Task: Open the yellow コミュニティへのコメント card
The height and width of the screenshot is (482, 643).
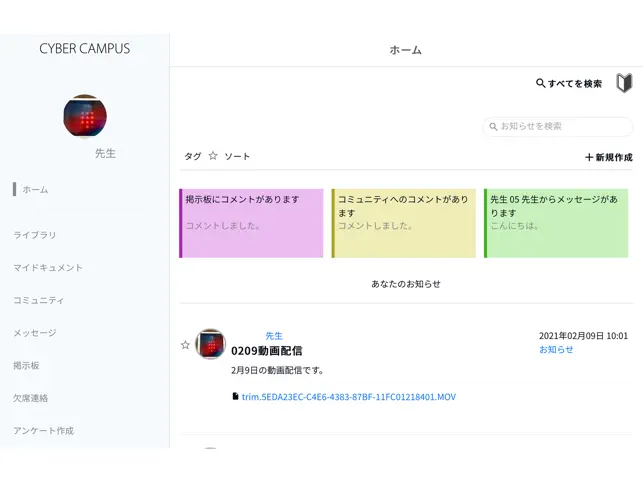Action: (x=404, y=223)
